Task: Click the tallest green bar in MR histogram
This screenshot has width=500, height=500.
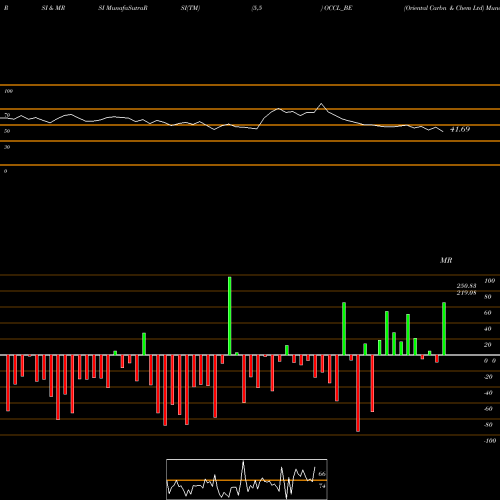Action: [x=230, y=316]
